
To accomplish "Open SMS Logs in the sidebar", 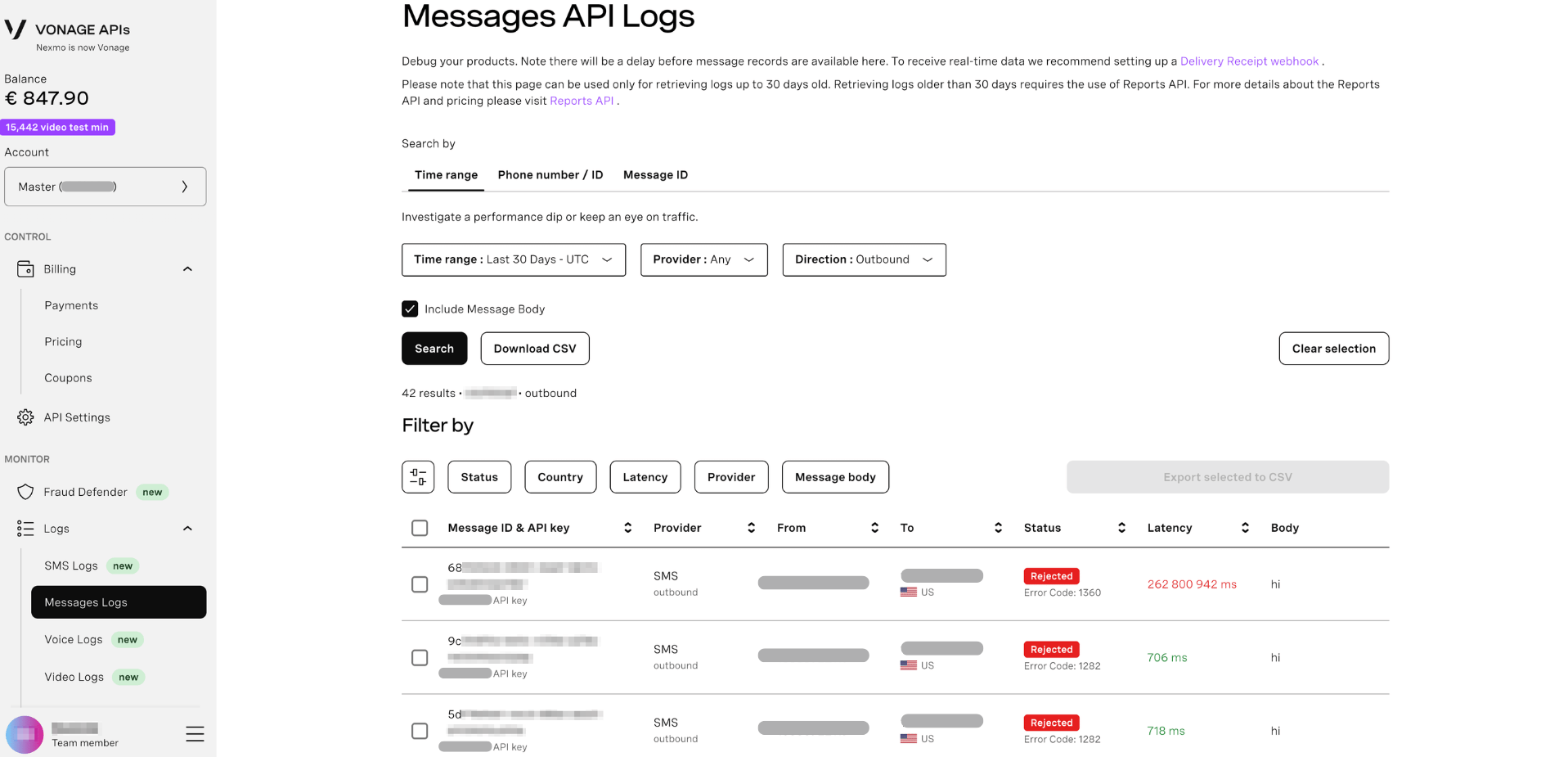I will 71,565.
